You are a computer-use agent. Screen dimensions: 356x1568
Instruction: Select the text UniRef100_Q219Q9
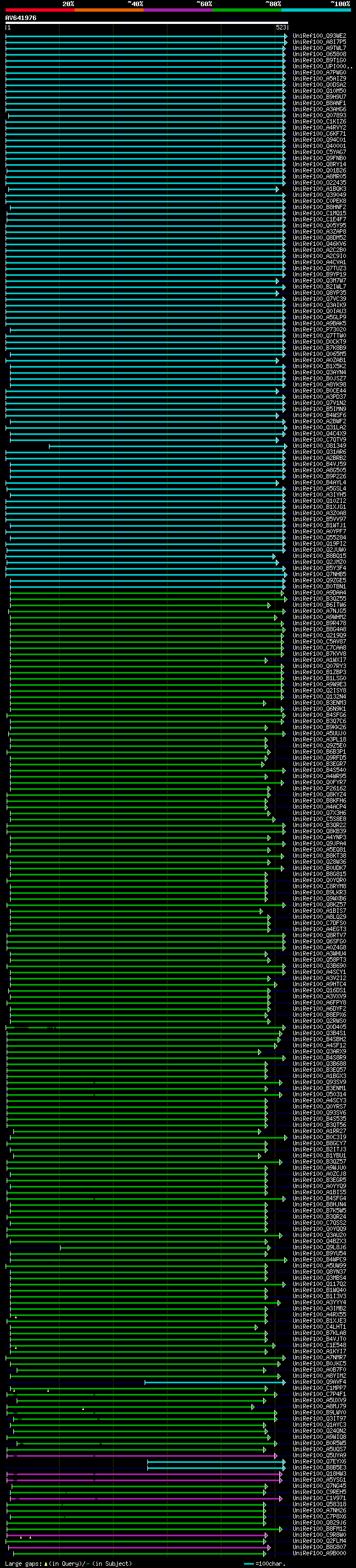(x=319, y=635)
